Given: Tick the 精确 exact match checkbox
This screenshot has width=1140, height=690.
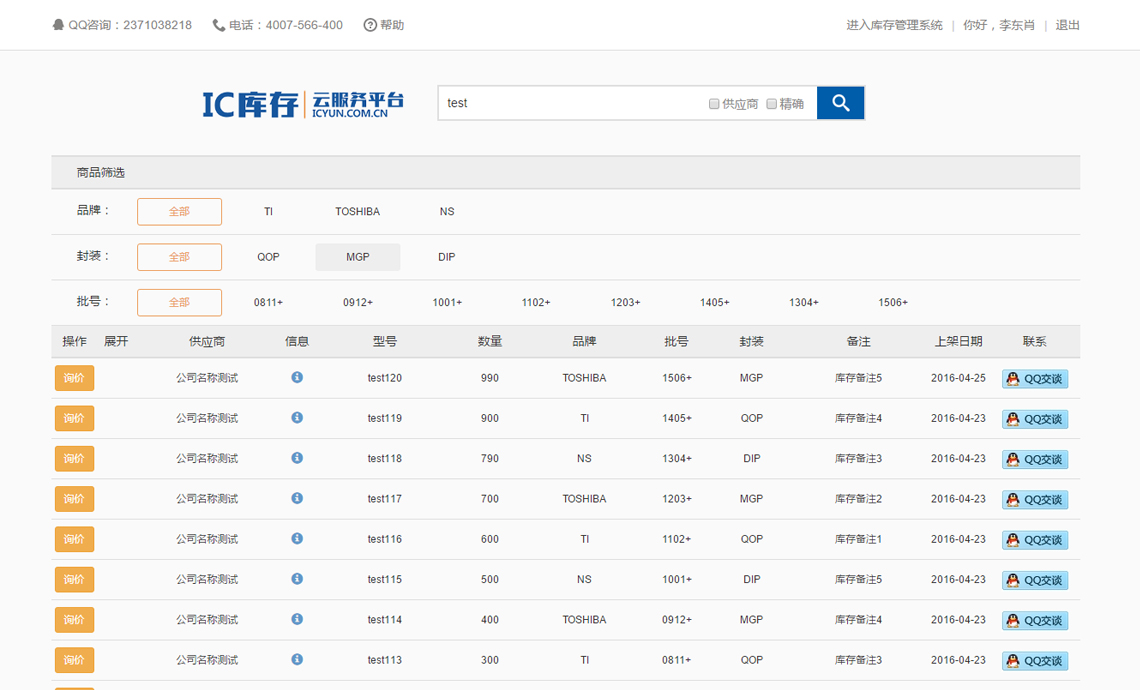Looking at the screenshot, I should [x=771, y=104].
